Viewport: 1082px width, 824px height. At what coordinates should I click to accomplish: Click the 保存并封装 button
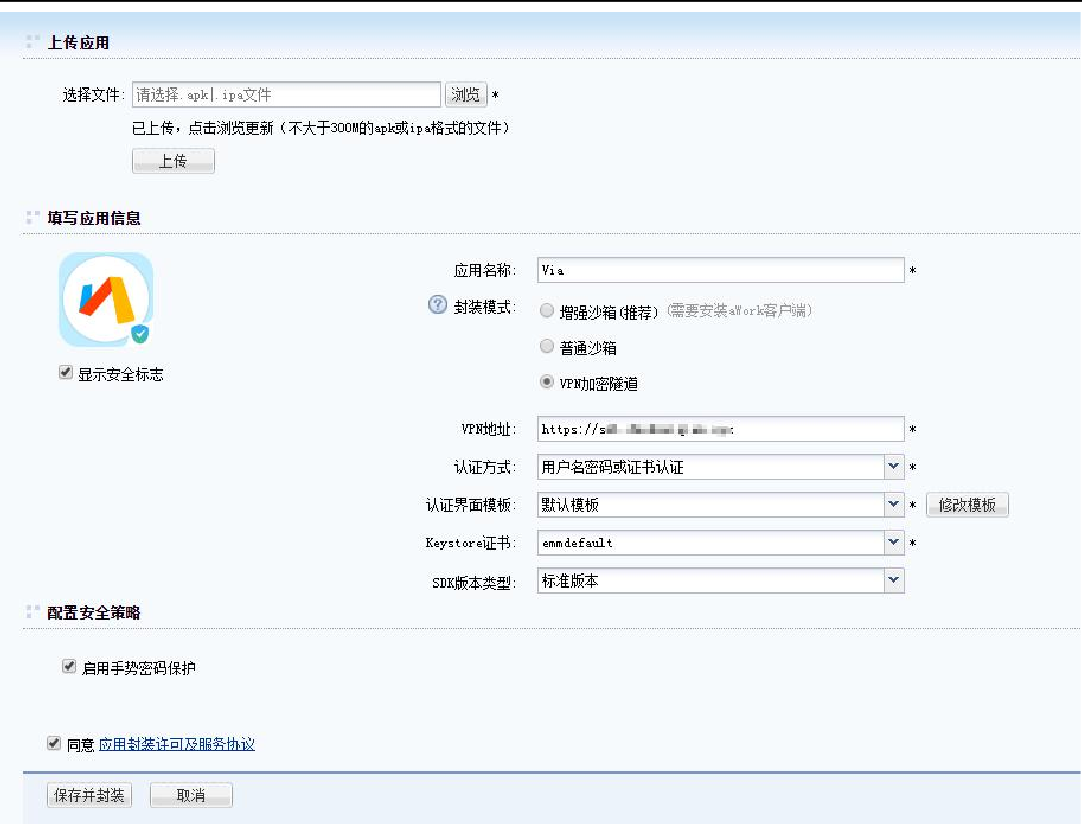pyautogui.click(x=89, y=795)
